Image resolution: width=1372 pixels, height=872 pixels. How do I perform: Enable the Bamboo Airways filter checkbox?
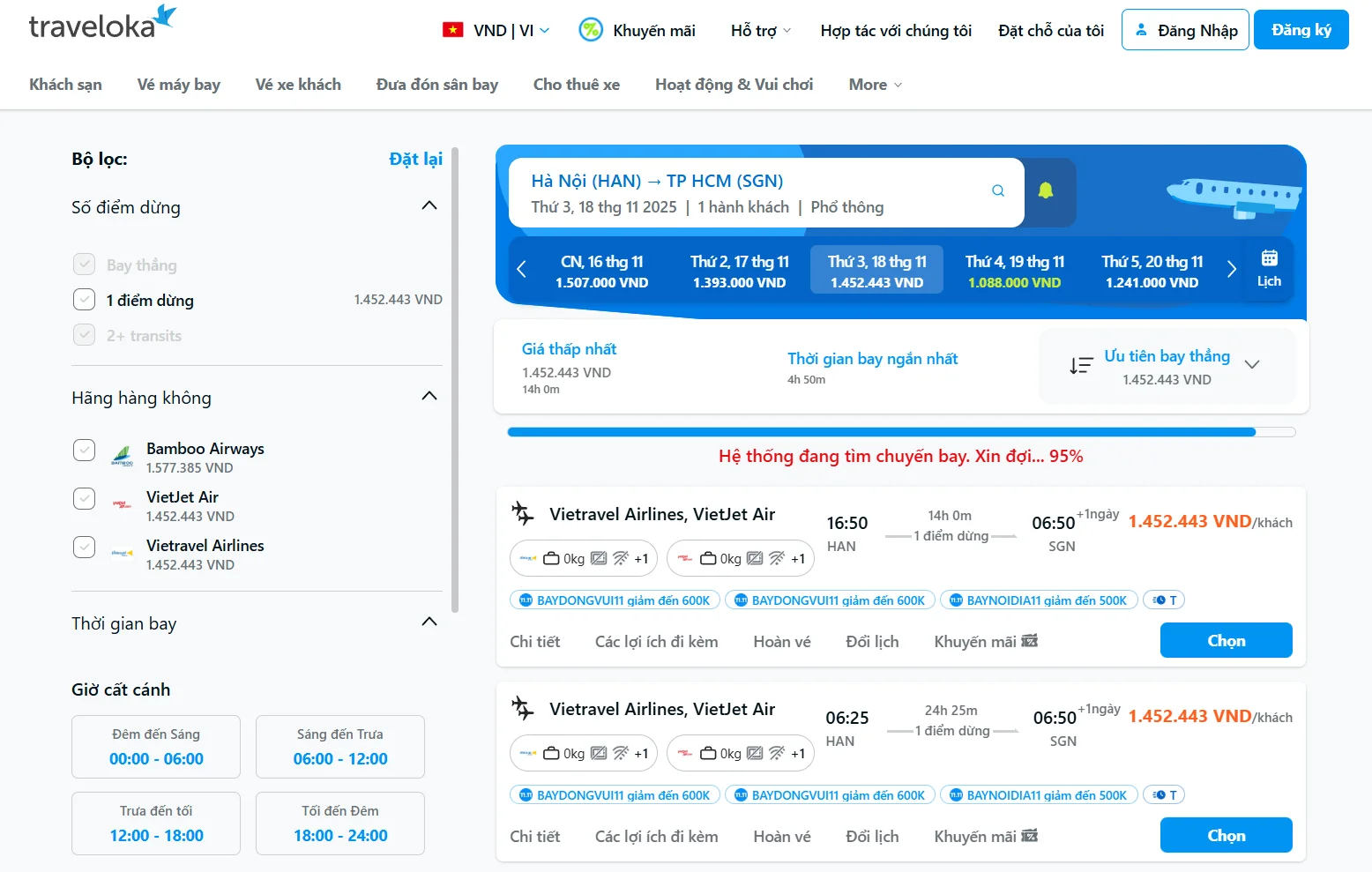pos(84,451)
